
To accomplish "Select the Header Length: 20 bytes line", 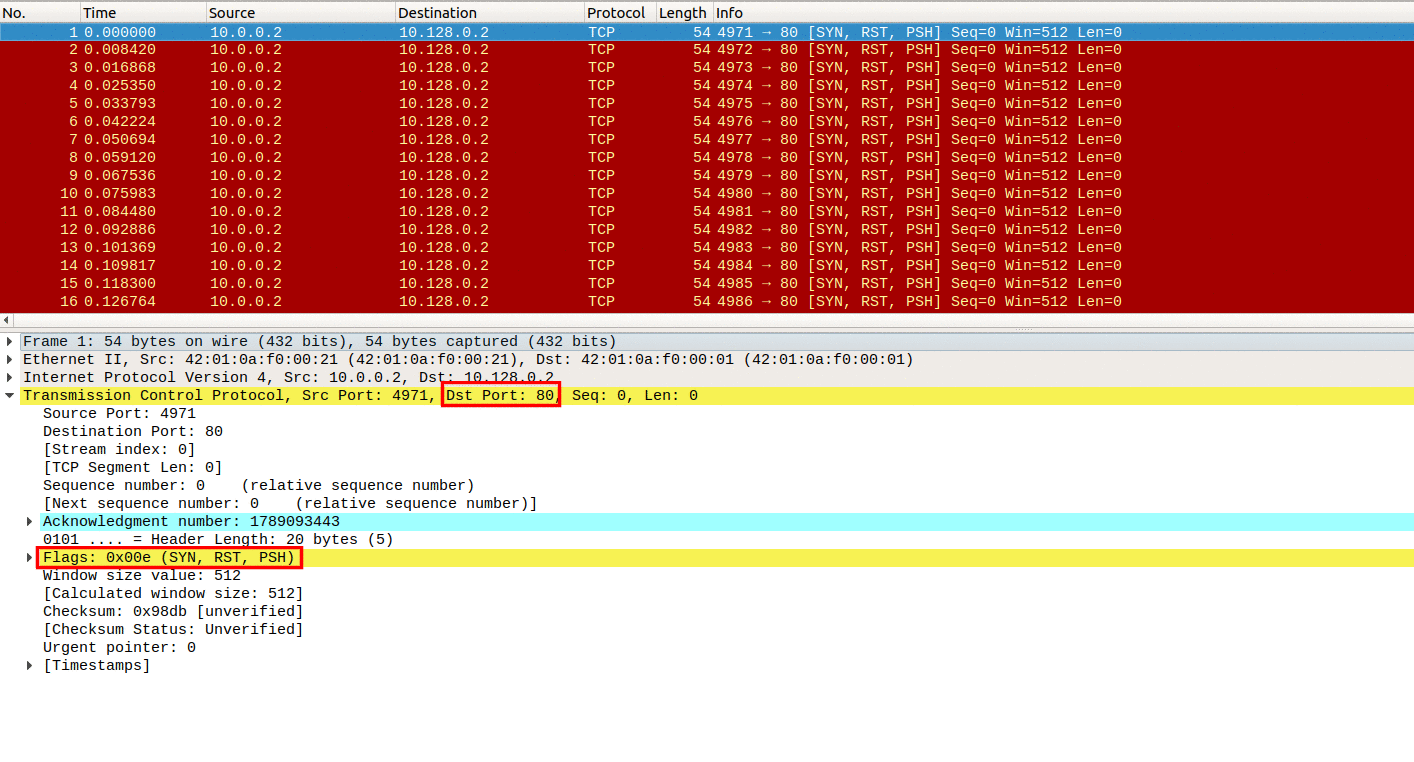I will pos(218,540).
